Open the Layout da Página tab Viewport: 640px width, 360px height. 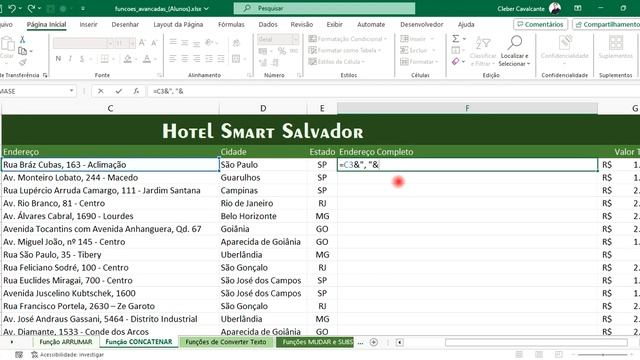(178, 24)
